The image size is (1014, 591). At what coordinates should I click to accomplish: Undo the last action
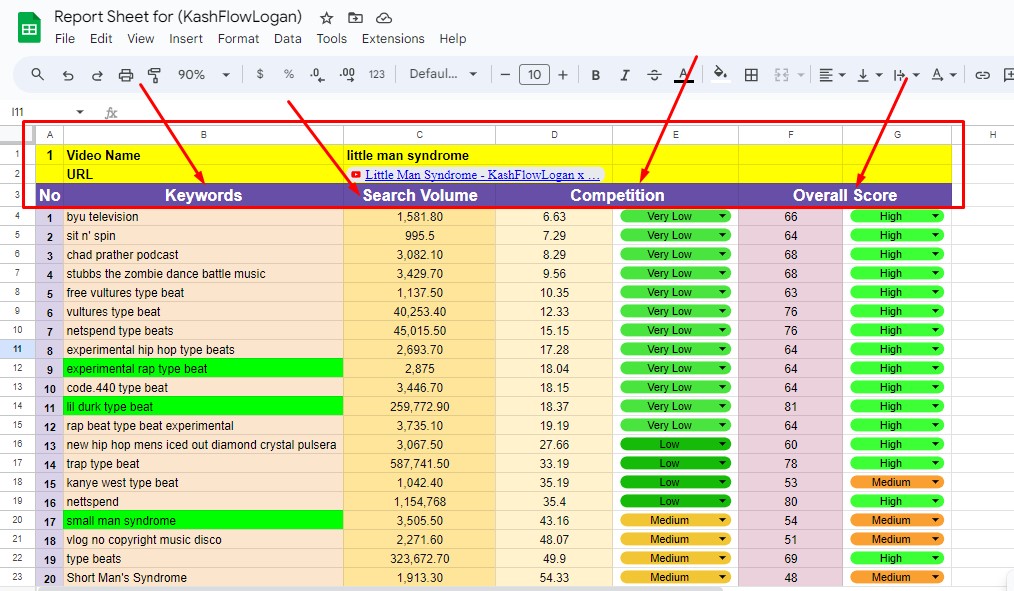point(68,75)
